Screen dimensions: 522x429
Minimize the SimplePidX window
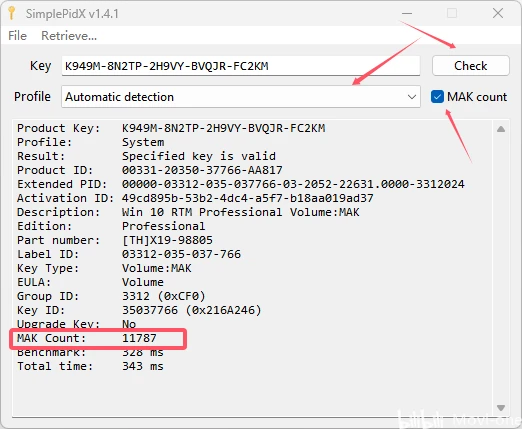point(407,13)
